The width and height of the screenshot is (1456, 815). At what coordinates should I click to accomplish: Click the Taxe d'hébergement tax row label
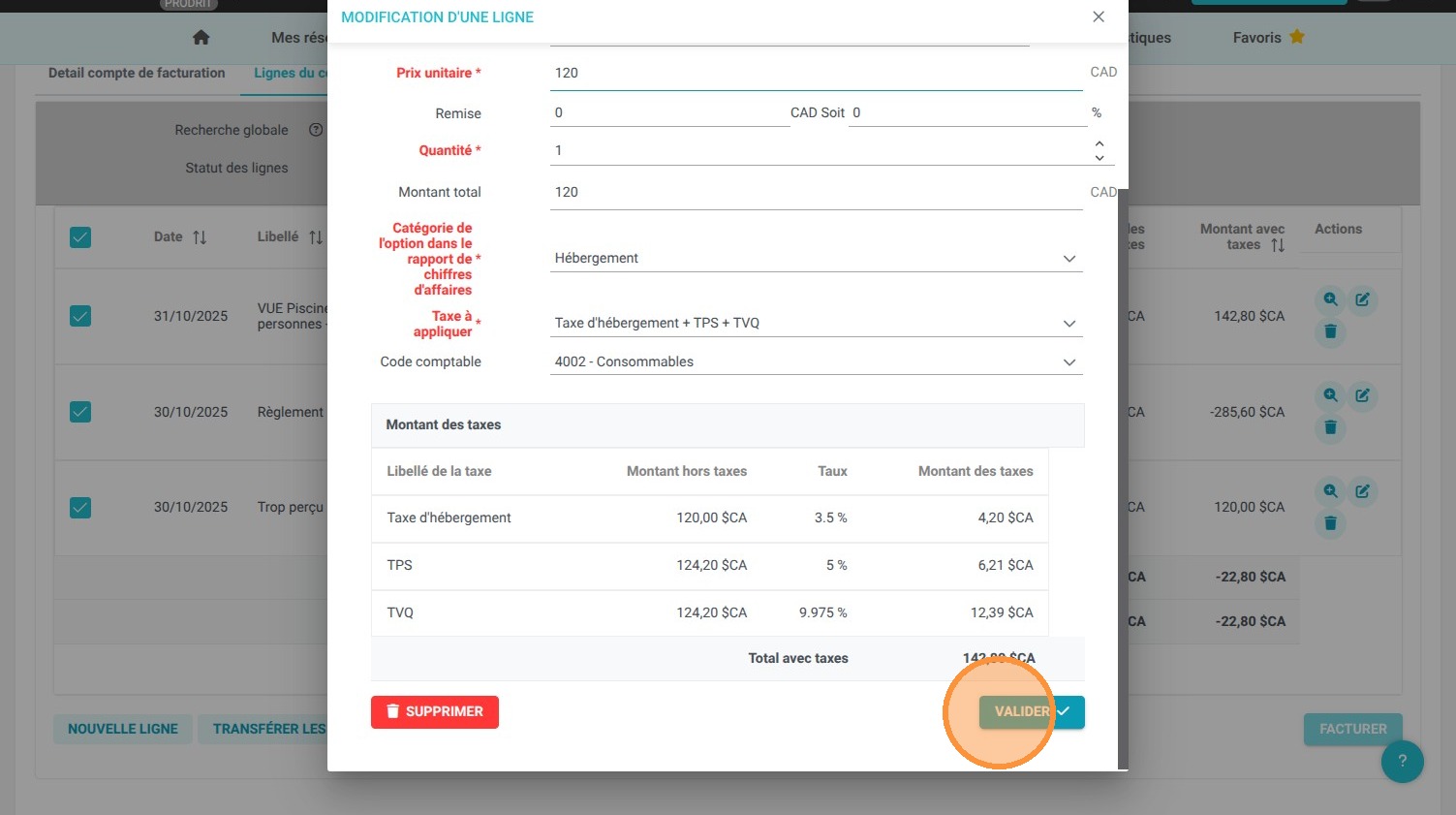pyautogui.click(x=449, y=517)
